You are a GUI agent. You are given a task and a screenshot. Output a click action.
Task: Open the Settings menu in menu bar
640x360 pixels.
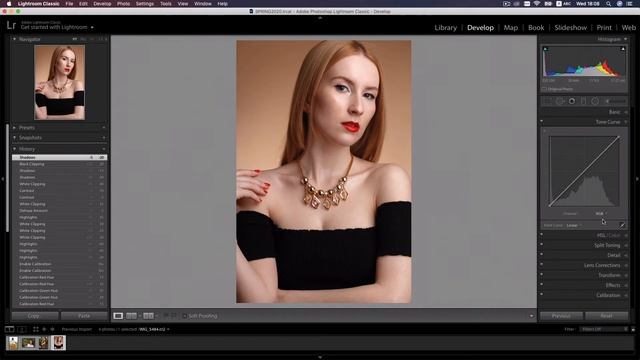tap(144, 4)
